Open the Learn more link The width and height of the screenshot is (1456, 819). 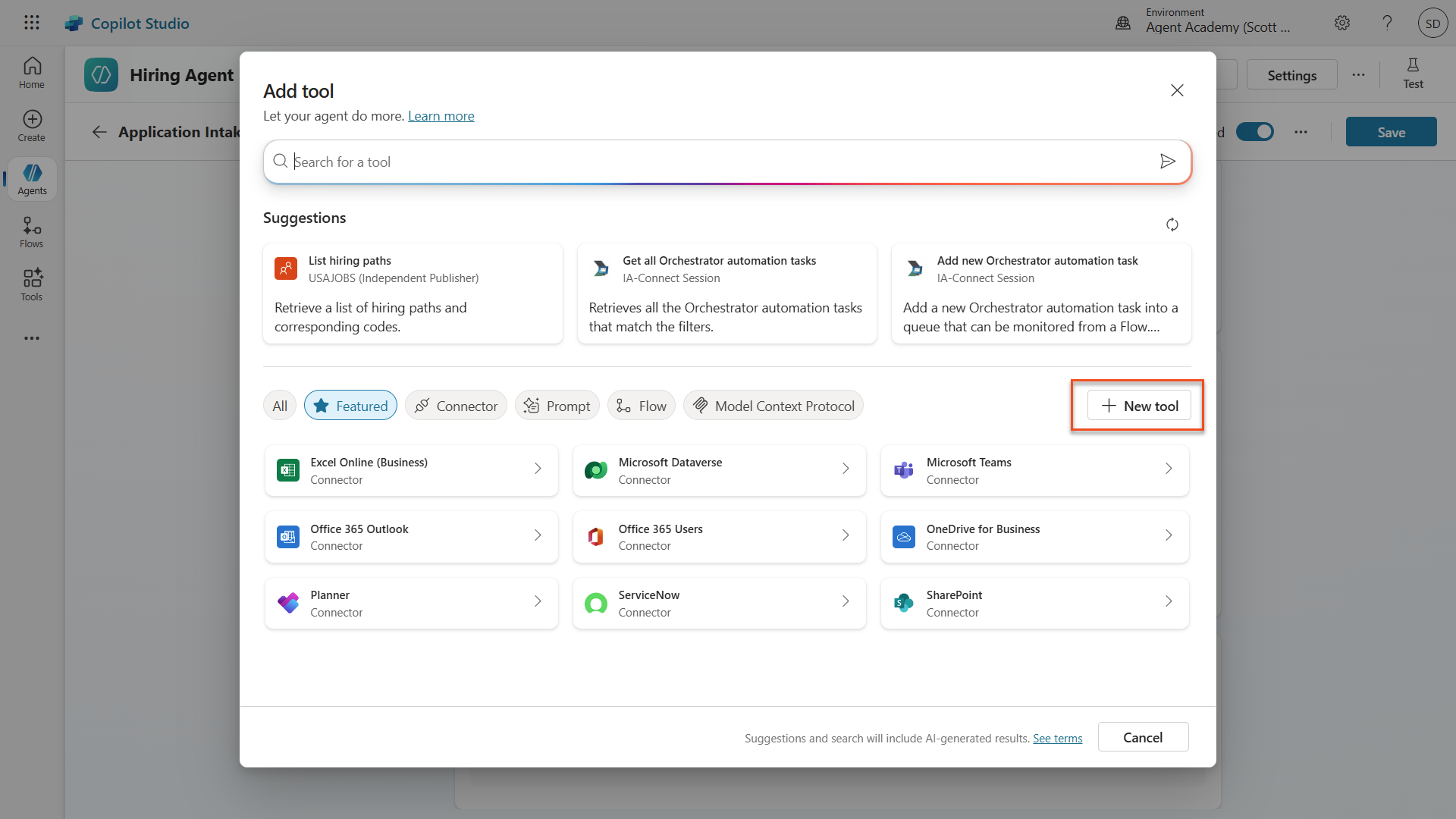coord(441,116)
